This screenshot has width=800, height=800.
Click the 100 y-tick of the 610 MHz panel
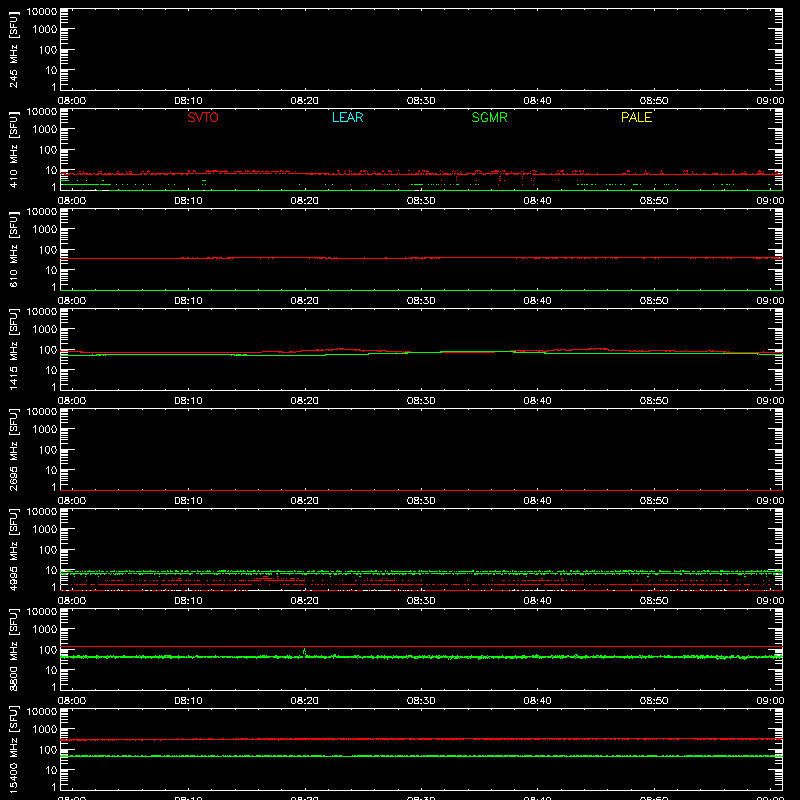(48, 250)
